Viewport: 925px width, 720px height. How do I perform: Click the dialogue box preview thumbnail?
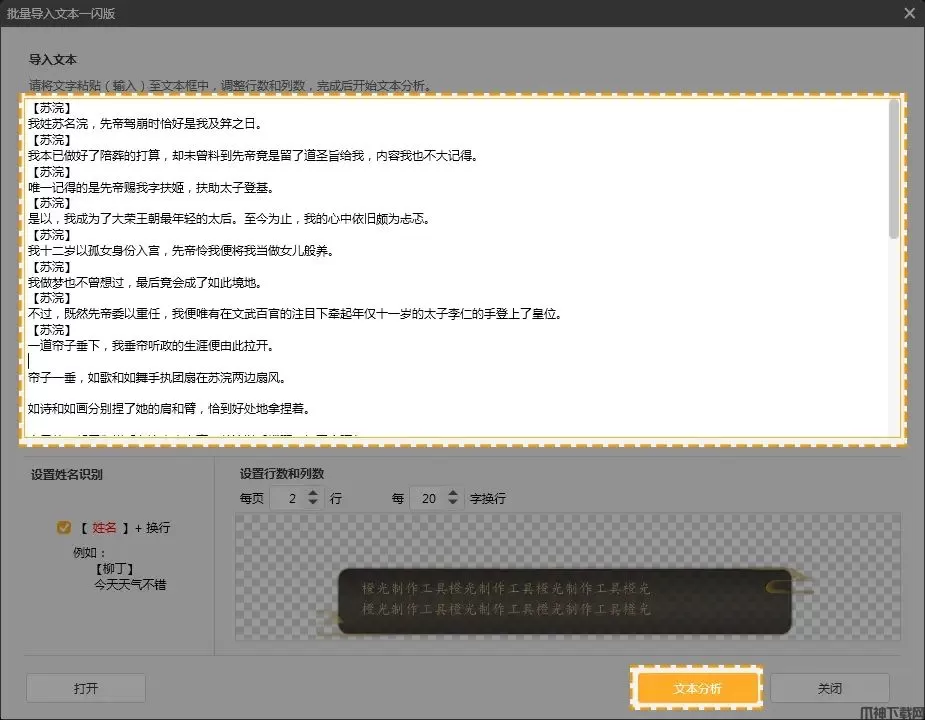pyautogui.click(x=565, y=599)
